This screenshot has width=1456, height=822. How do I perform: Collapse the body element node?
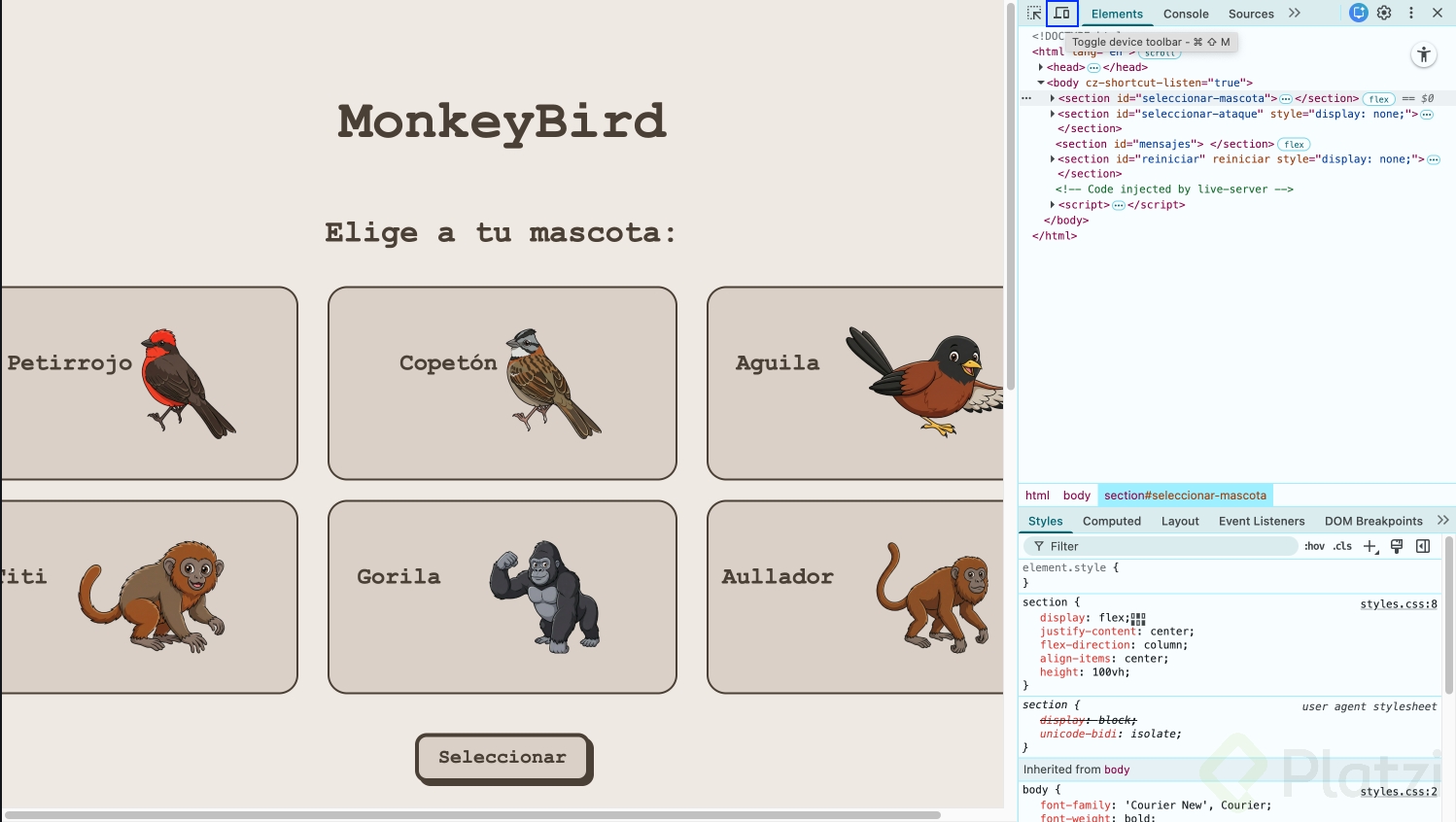point(1041,83)
